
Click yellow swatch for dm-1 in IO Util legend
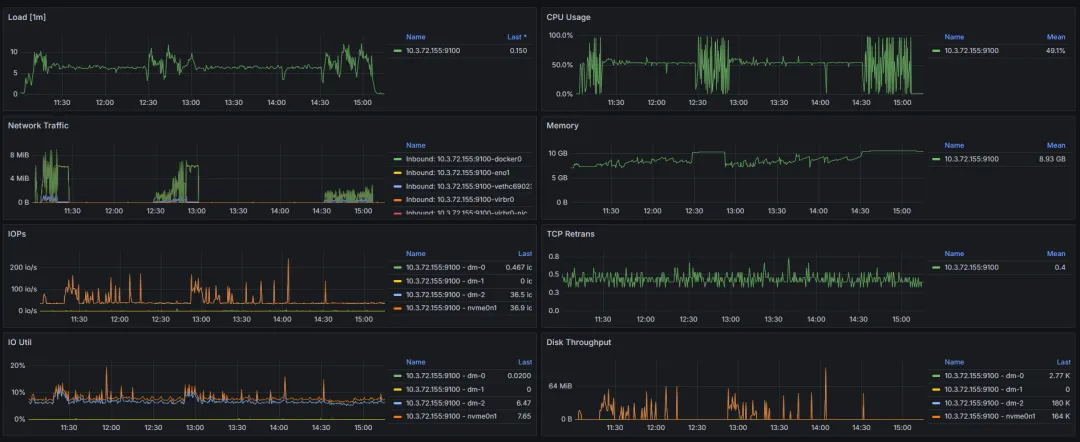397,389
